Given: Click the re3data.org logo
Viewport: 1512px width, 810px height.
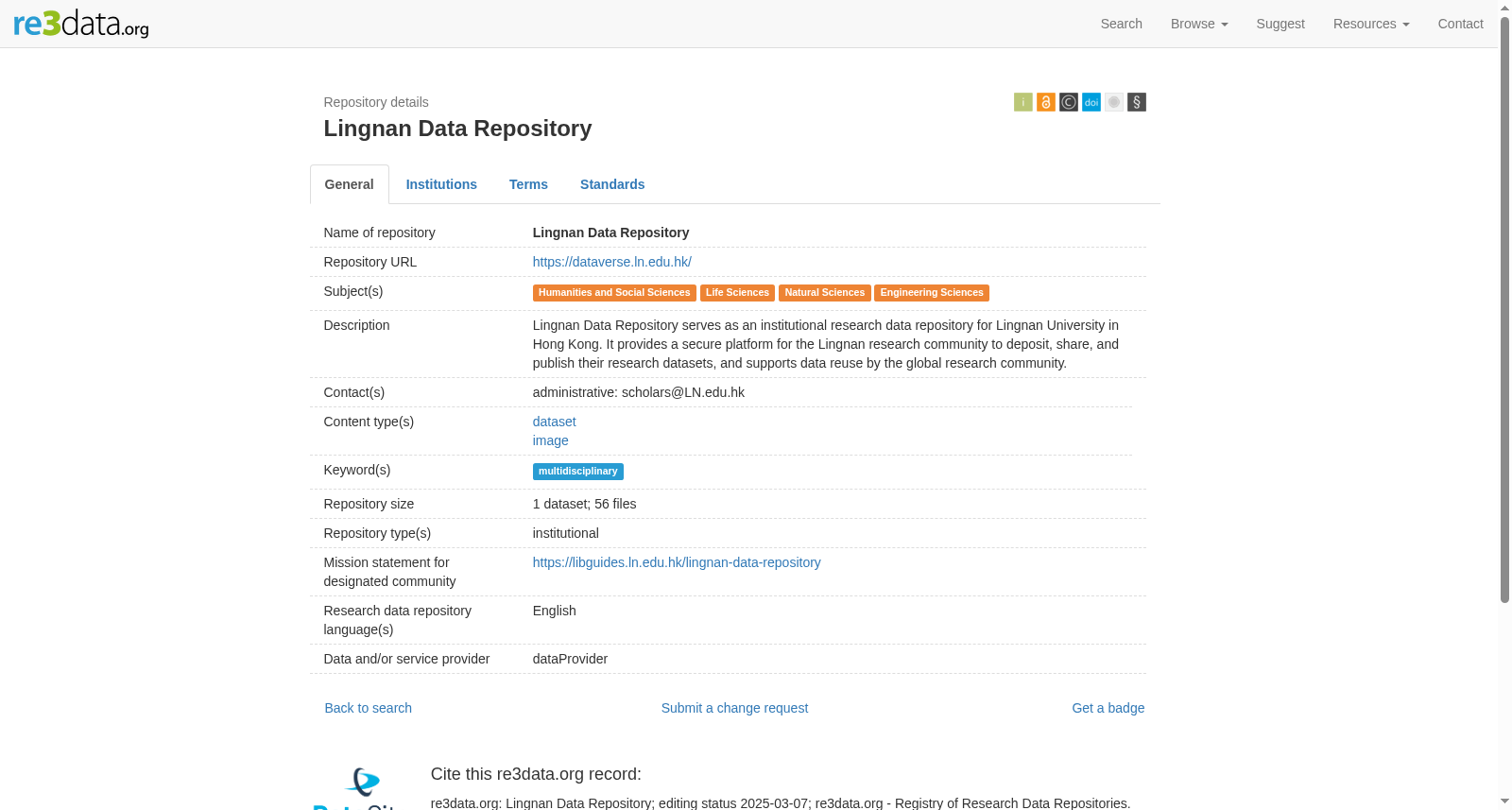Looking at the screenshot, I should (81, 24).
